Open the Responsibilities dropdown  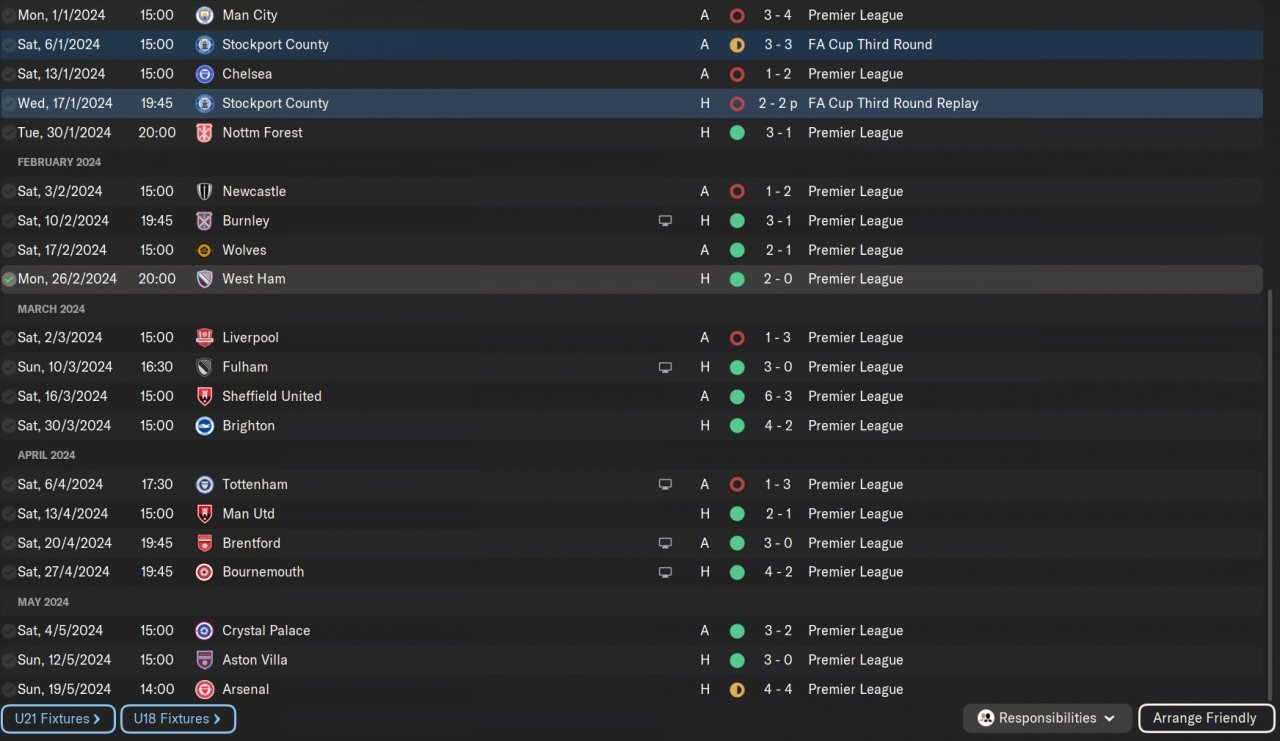[x=1047, y=718]
